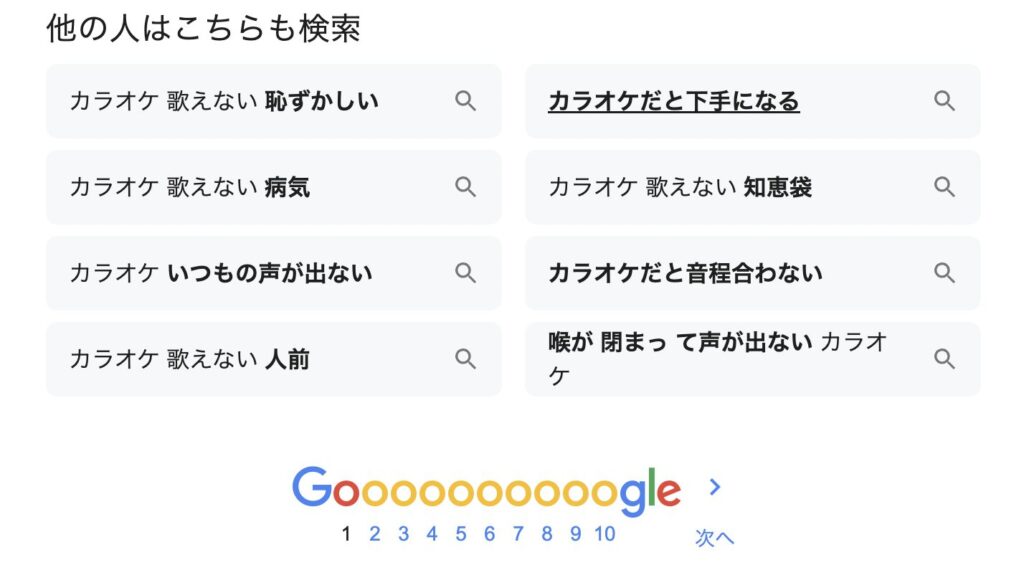Click magnifier next to 人前 suggestion
The height and width of the screenshot is (588, 1024).
[465, 359]
